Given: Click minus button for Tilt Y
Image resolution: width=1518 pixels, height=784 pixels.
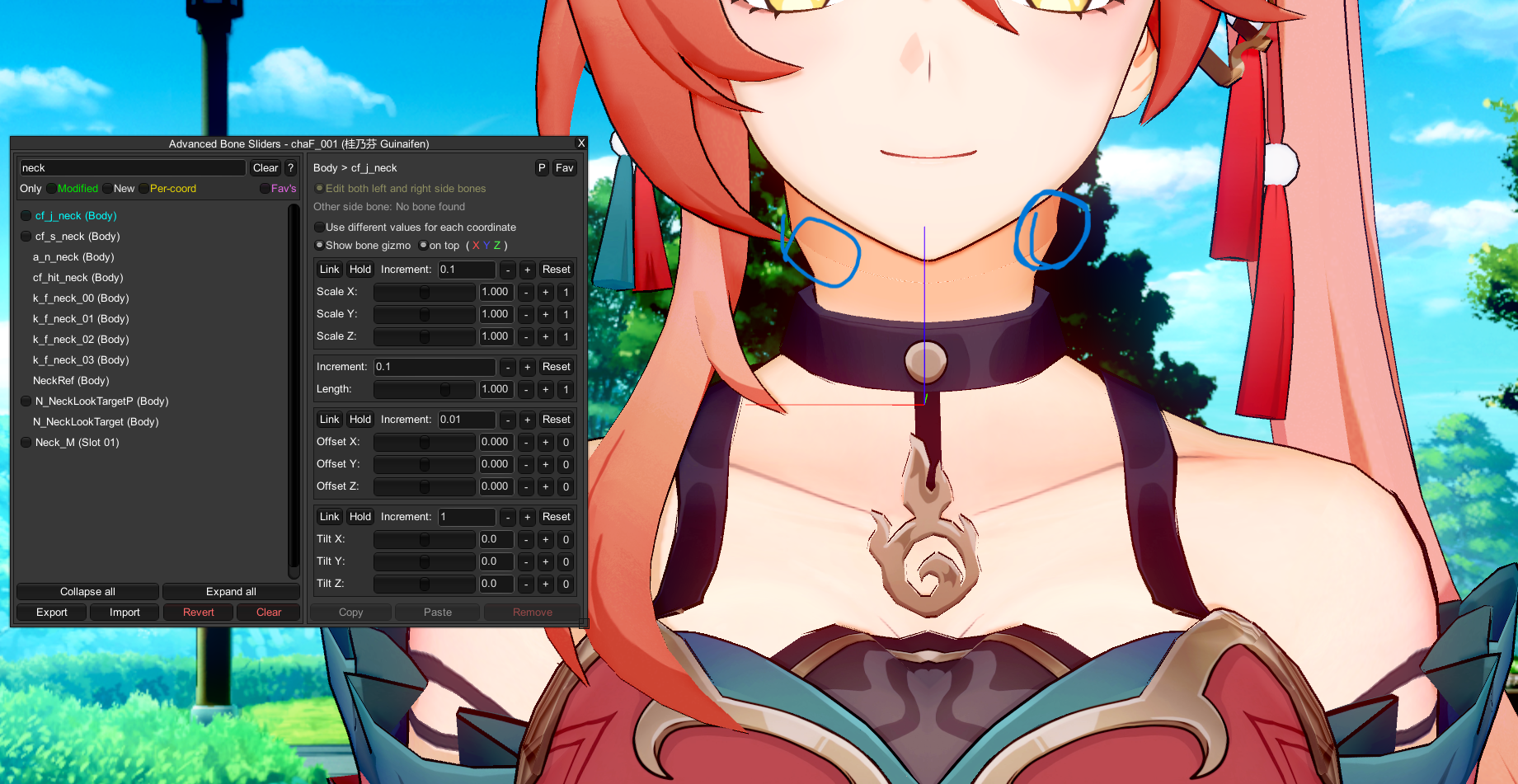Looking at the screenshot, I should (x=526, y=561).
